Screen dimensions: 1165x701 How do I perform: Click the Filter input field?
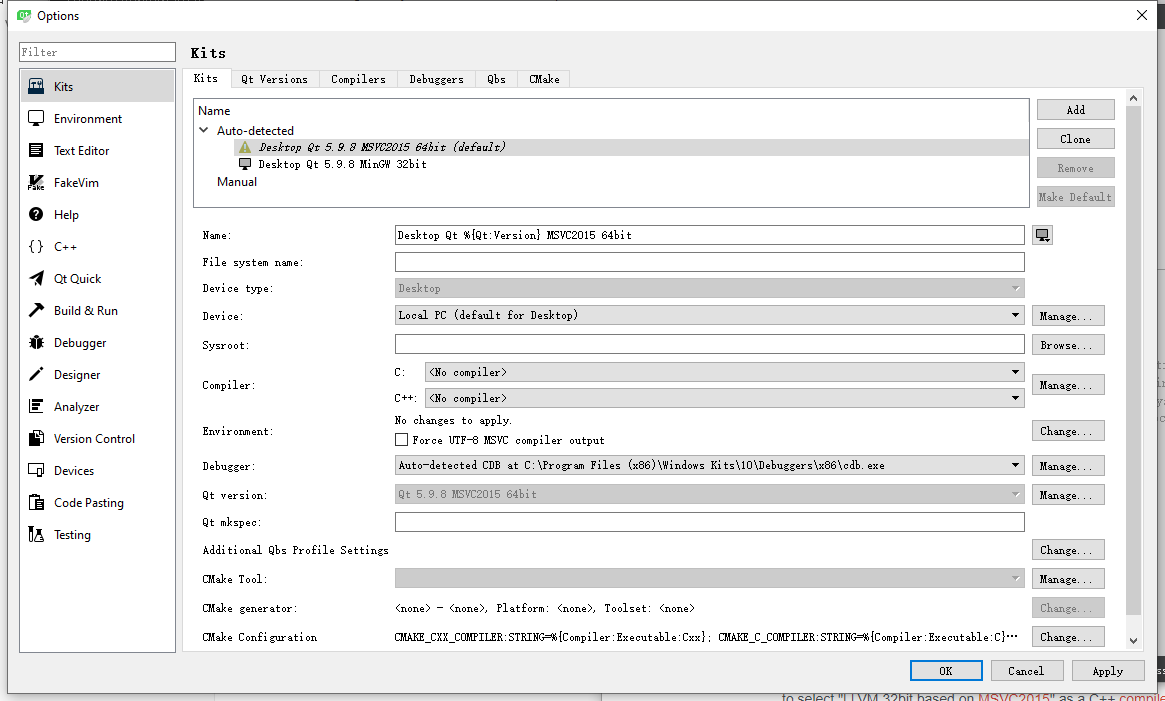tap(97, 52)
